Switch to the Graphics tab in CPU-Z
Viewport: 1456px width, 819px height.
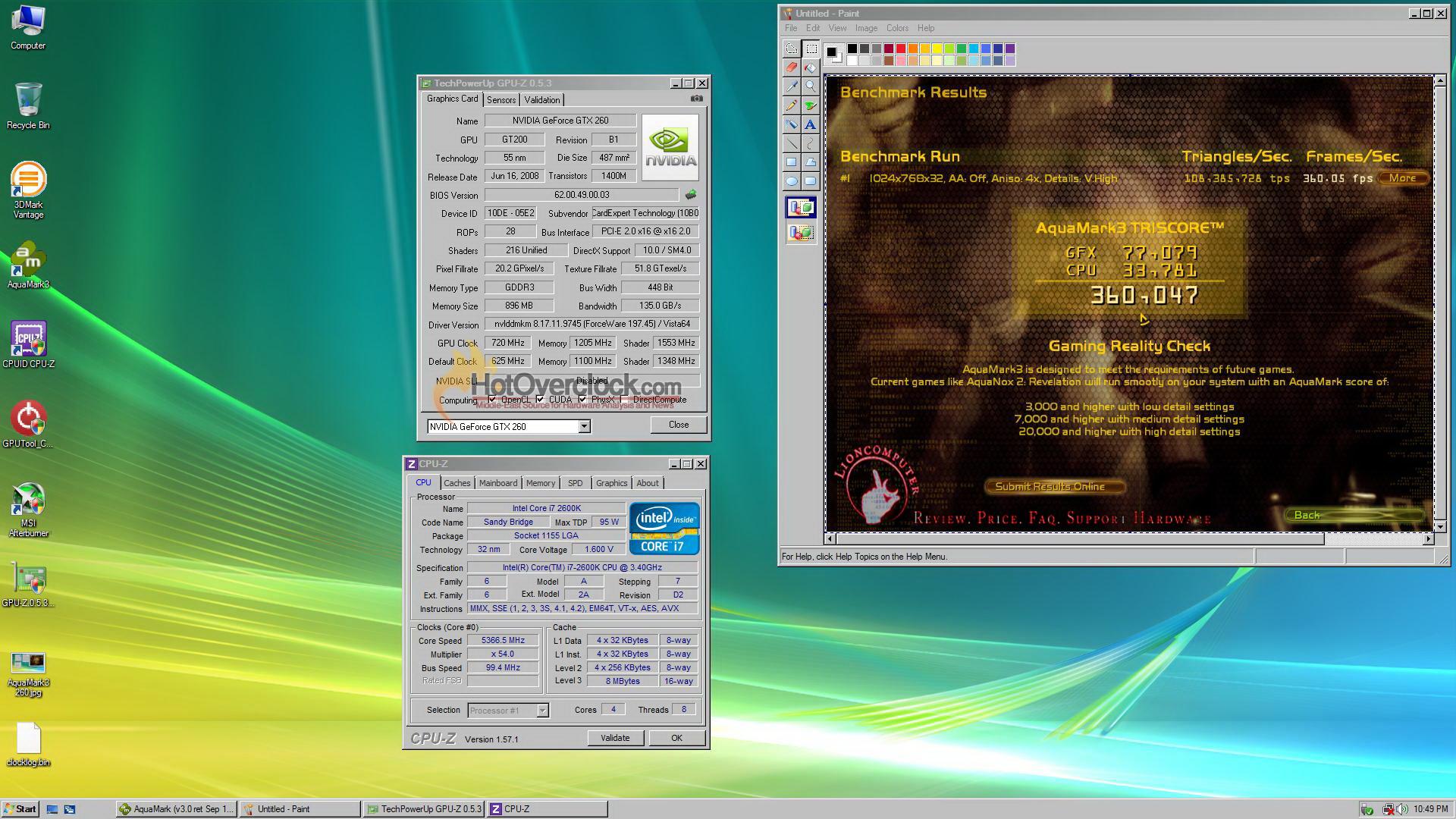coord(611,483)
